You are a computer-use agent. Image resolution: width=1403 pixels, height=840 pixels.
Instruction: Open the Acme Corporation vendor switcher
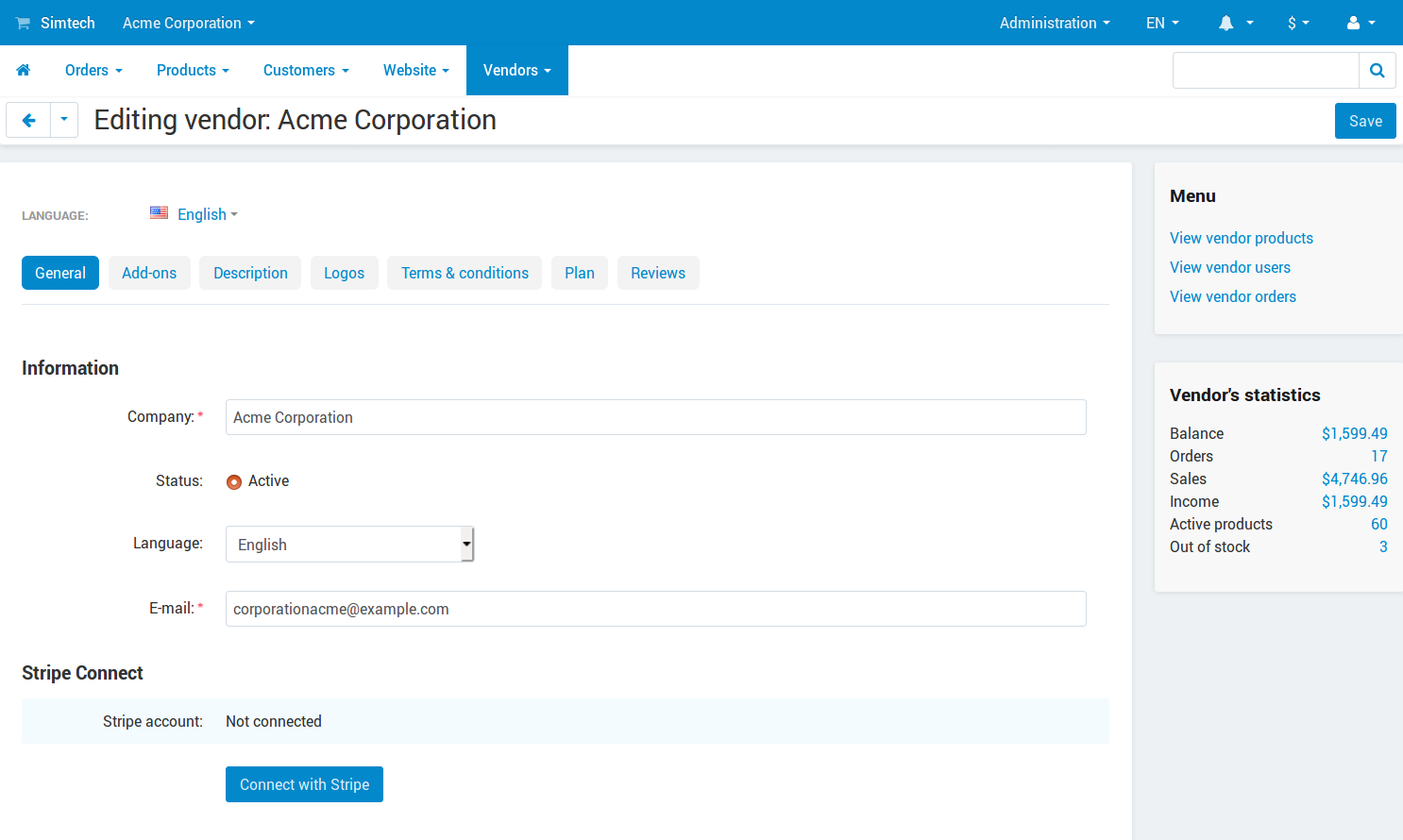(188, 23)
